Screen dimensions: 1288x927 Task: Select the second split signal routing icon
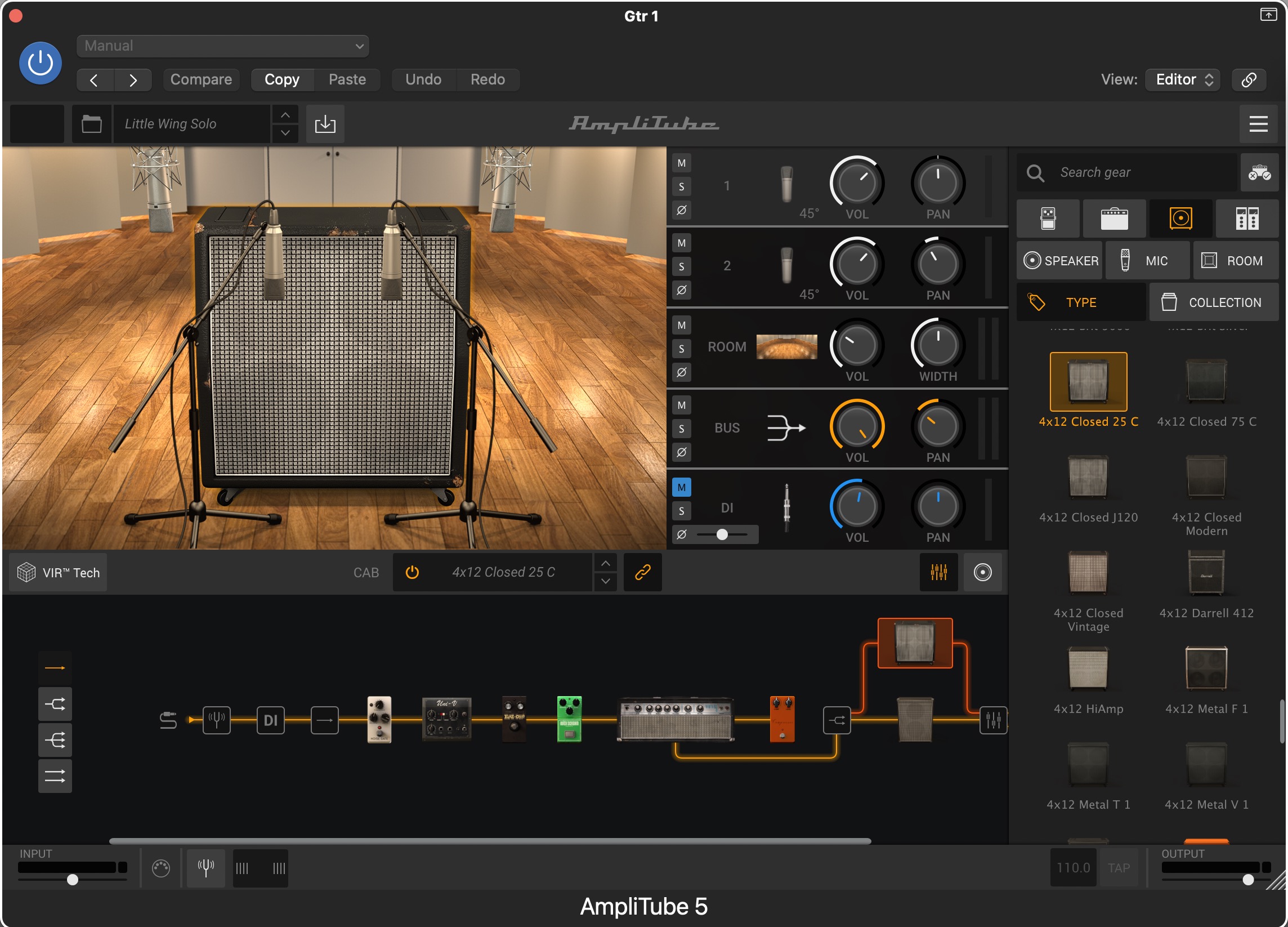point(55,705)
